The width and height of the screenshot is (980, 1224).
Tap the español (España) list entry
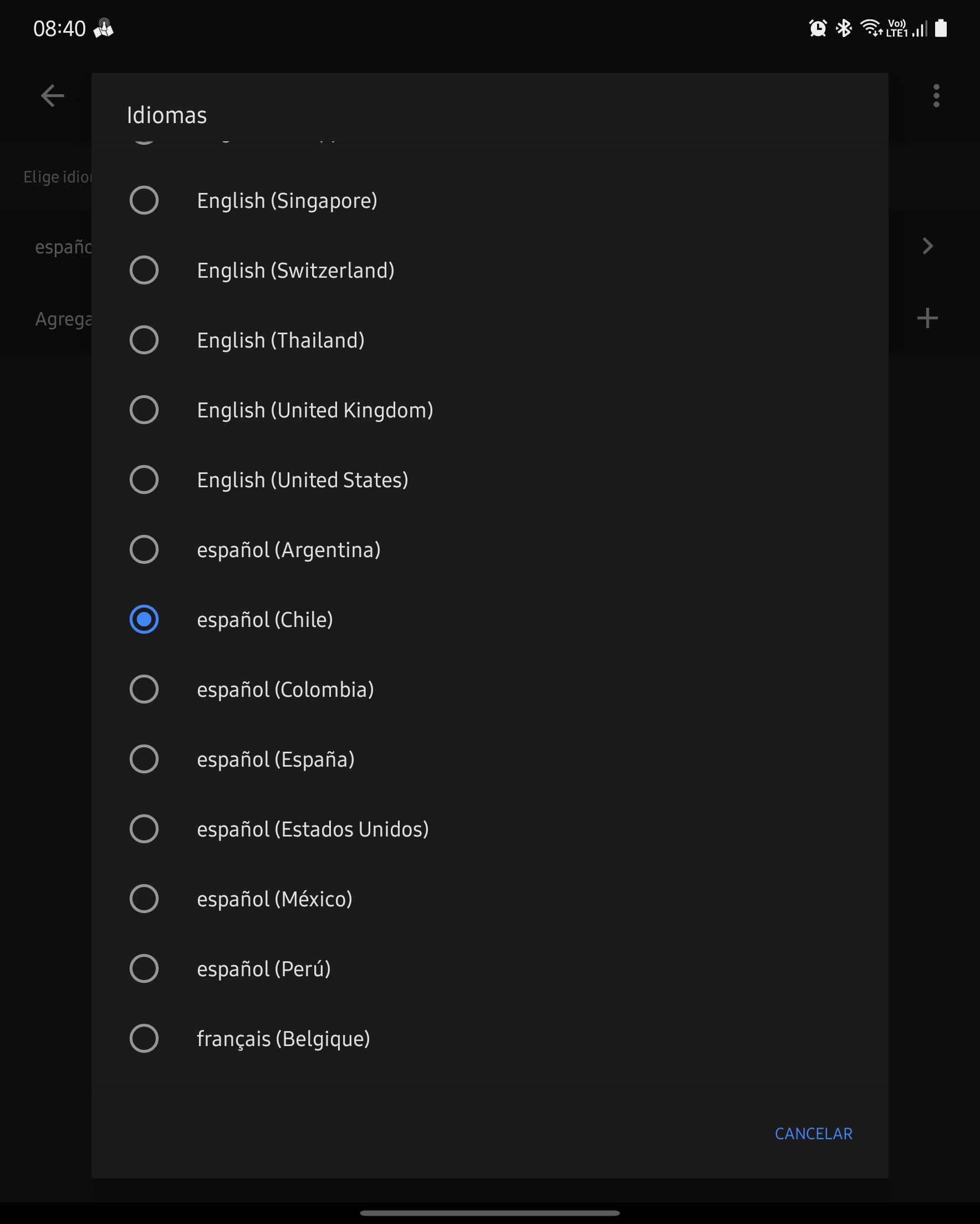coord(276,759)
